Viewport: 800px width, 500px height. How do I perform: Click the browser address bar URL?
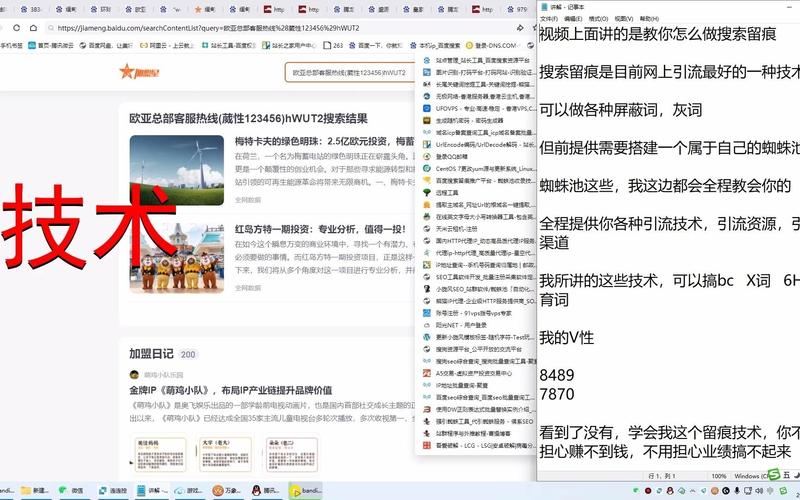click(x=208, y=28)
